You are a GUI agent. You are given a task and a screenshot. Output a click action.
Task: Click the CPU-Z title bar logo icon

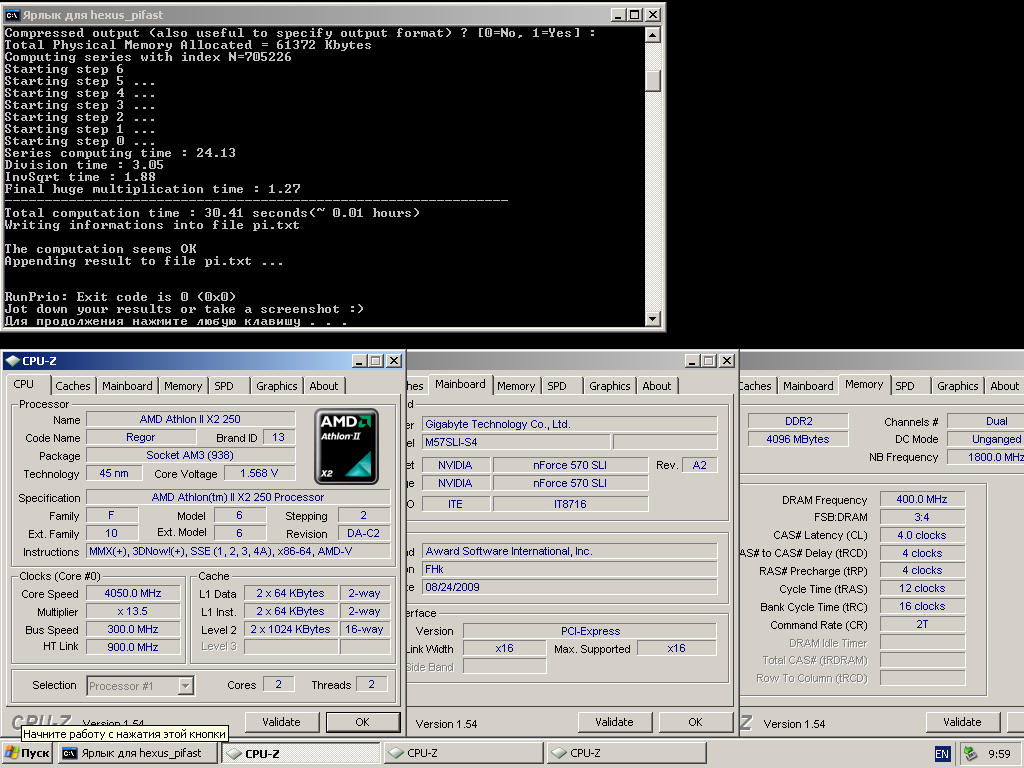click(12, 360)
